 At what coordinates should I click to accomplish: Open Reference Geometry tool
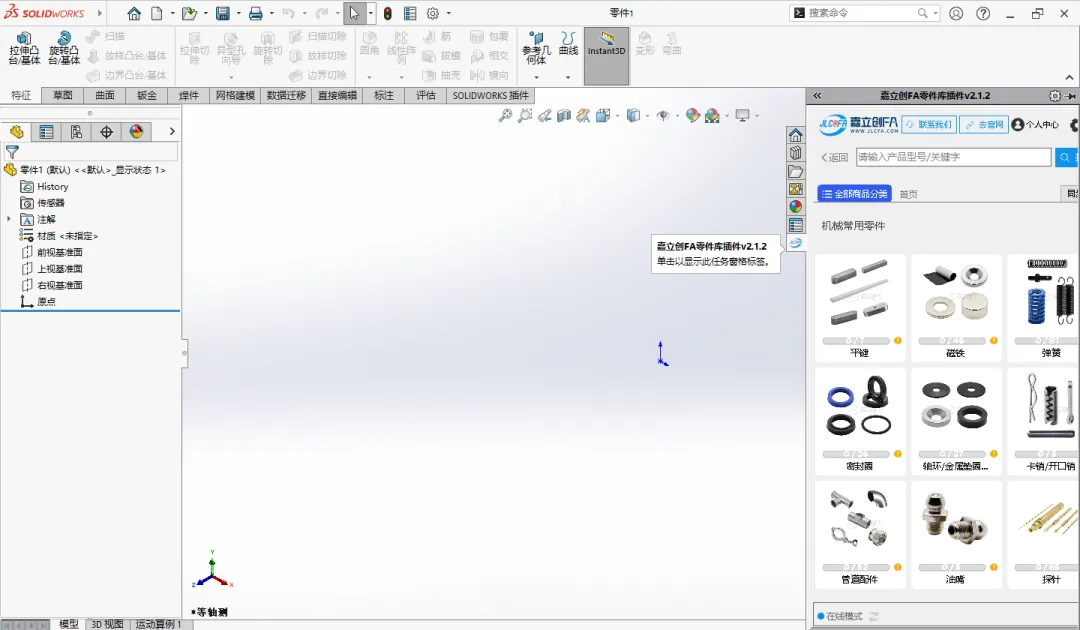coord(536,48)
